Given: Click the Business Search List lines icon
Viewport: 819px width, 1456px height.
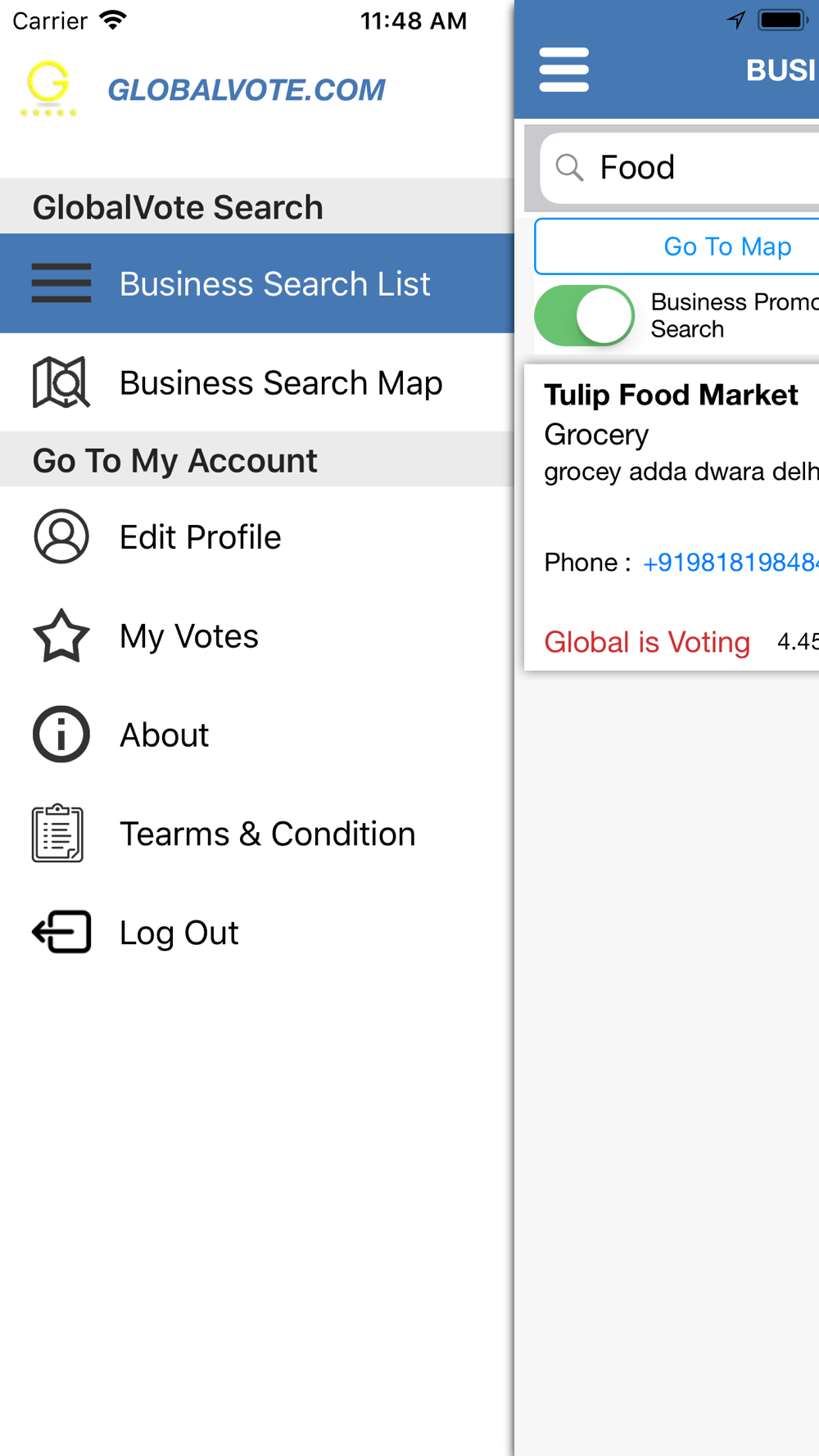Looking at the screenshot, I should click(x=61, y=283).
